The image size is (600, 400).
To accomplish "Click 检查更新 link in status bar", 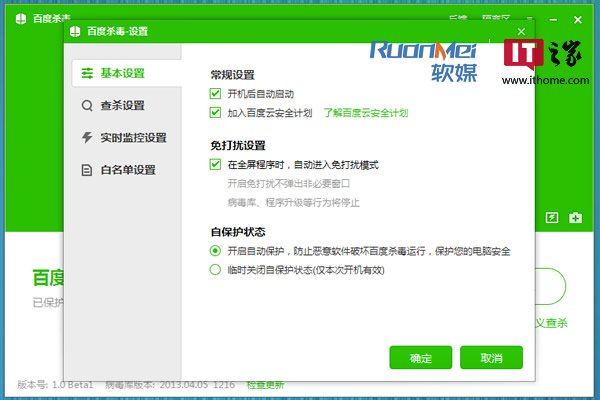I will (x=265, y=385).
